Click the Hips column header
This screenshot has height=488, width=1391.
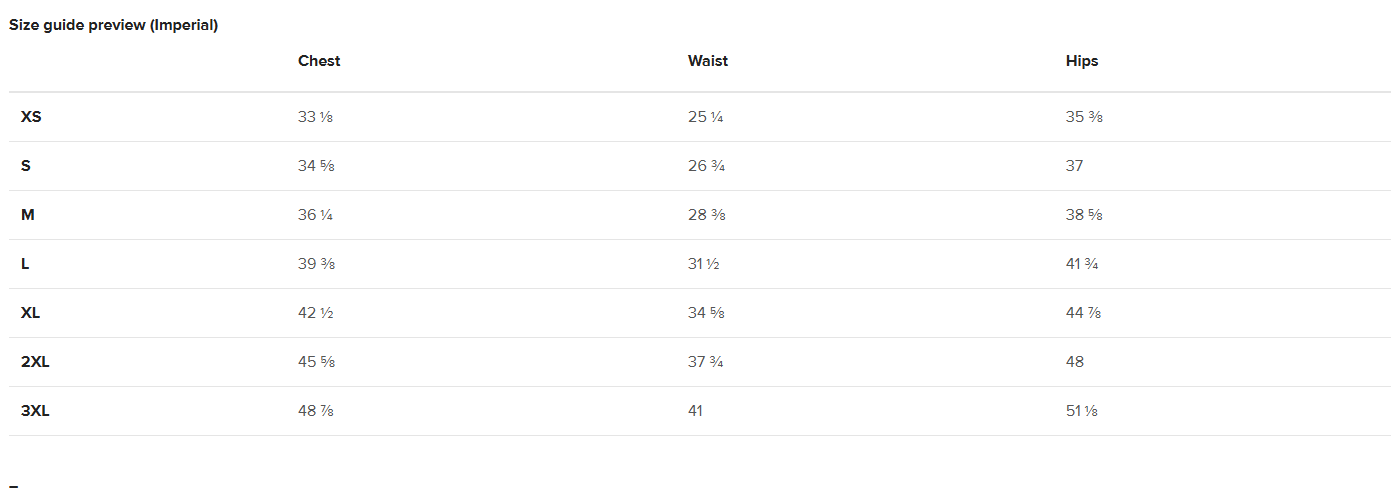pyautogui.click(x=1082, y=61)
